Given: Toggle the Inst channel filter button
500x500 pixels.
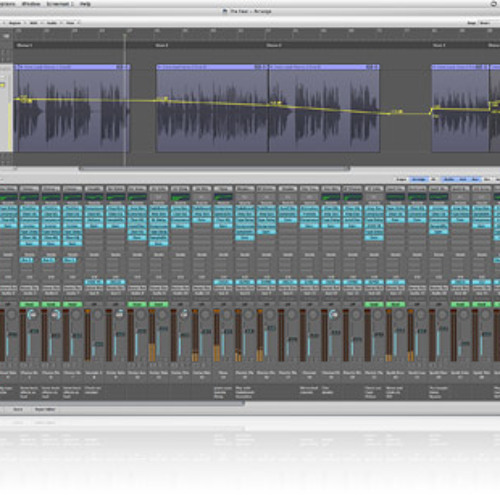Looking at the screenshot, I should [x=463, y=179].
